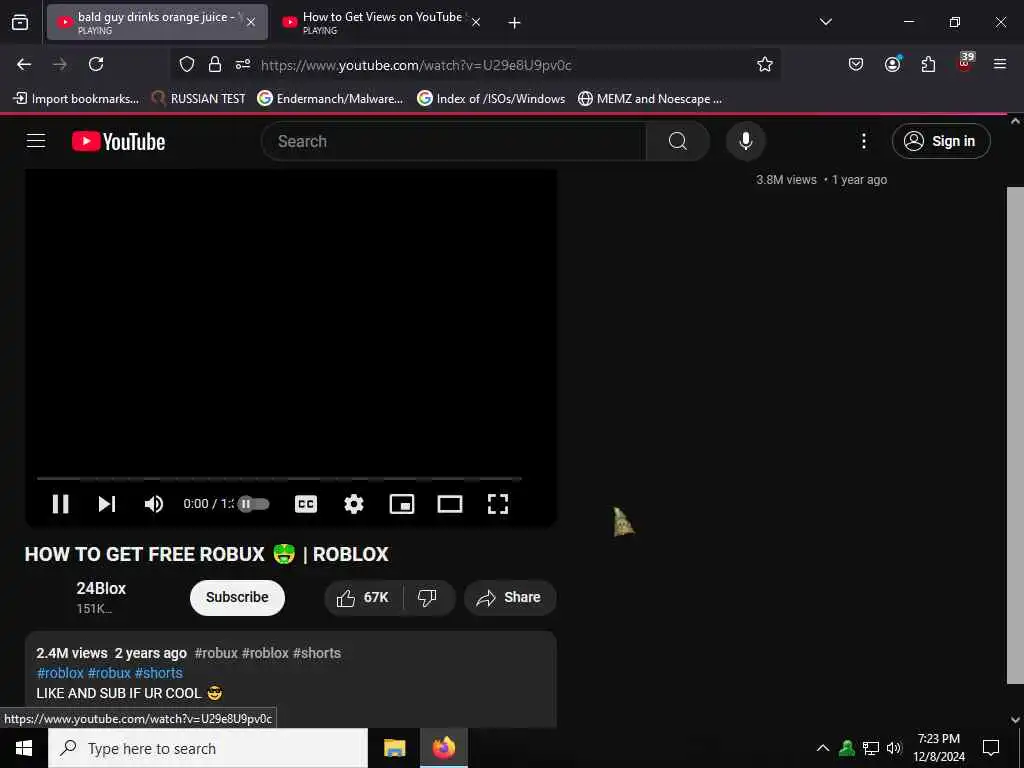Subscribe to the 24Blox channel

237,598
